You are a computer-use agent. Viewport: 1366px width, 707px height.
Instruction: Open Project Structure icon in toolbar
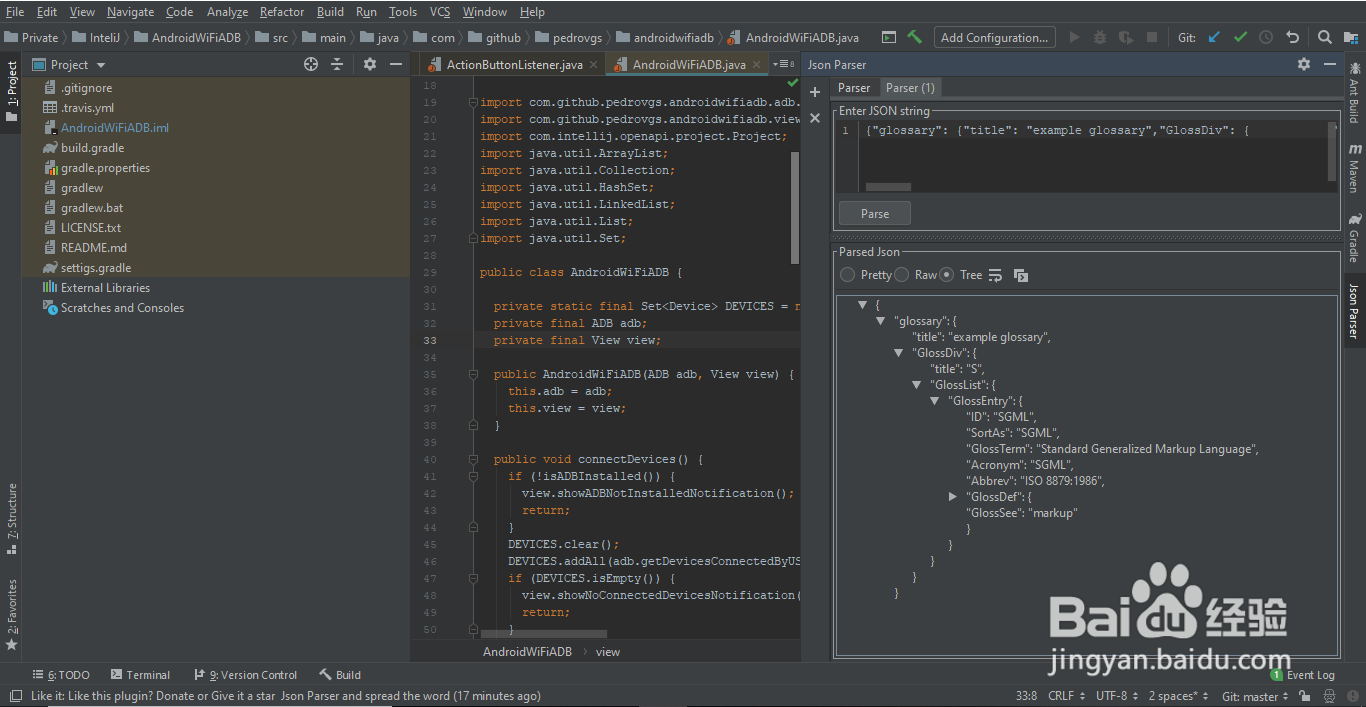(x=1350, y=37)
